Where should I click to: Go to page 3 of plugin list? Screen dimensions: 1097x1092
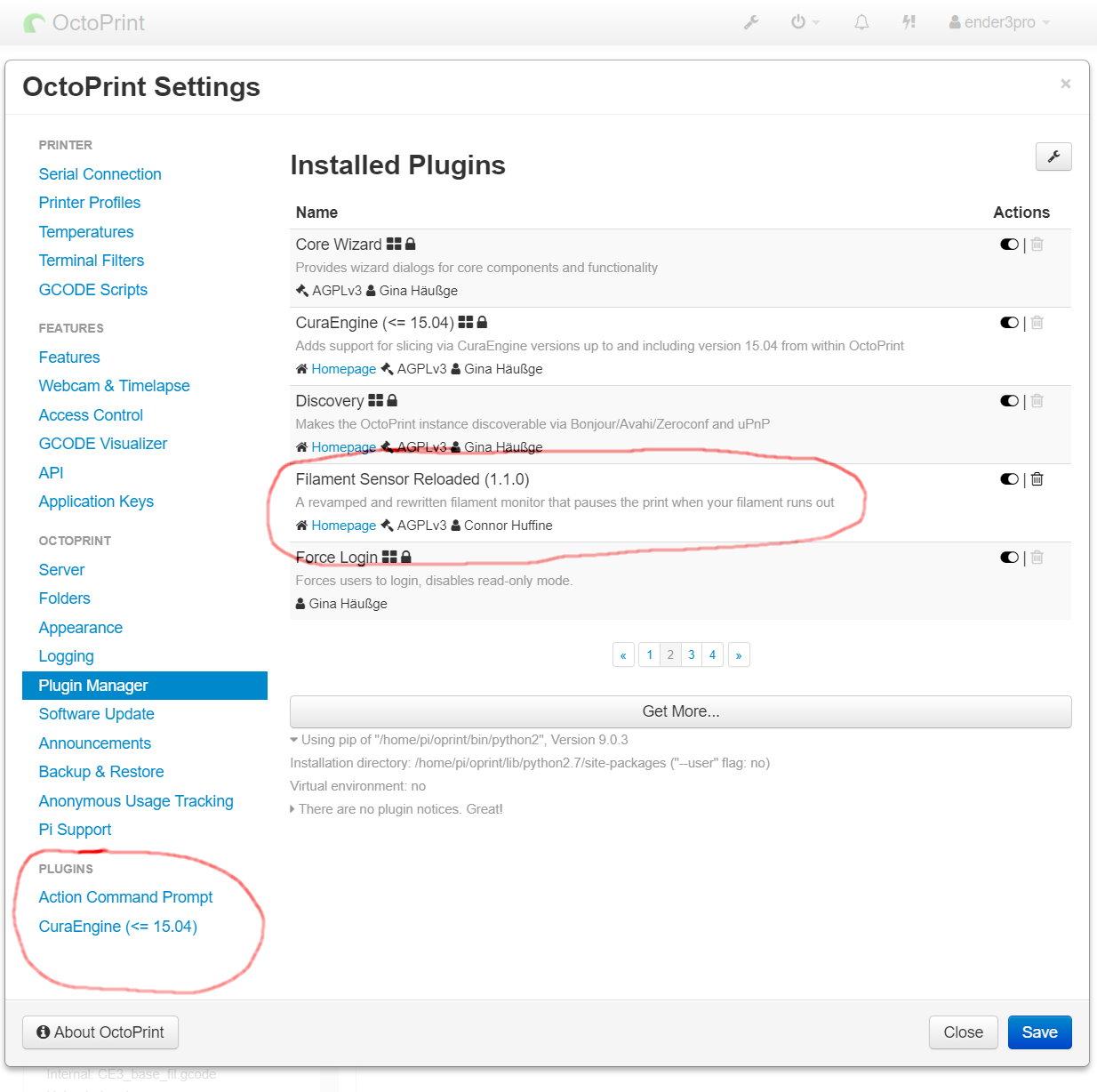click(692, 654)
